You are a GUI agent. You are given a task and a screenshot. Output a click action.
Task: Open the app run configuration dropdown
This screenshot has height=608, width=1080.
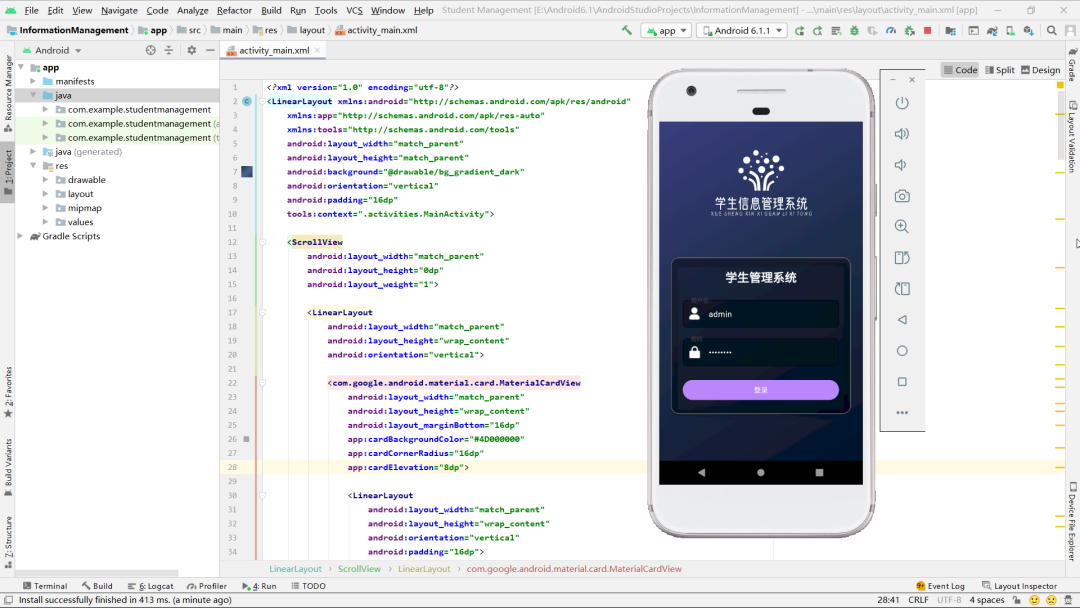pyautogui.click(x=666, y=31)
